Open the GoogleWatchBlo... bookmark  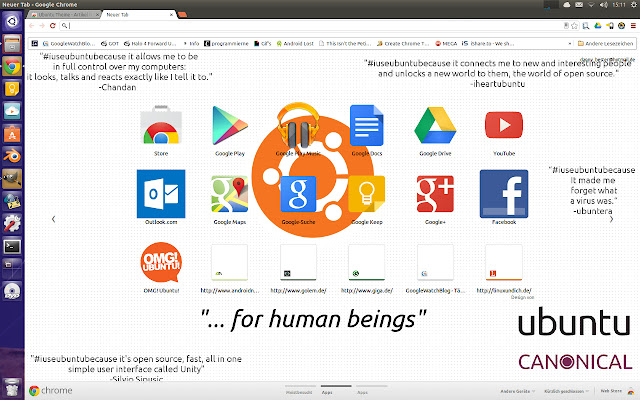coord(69,43)
